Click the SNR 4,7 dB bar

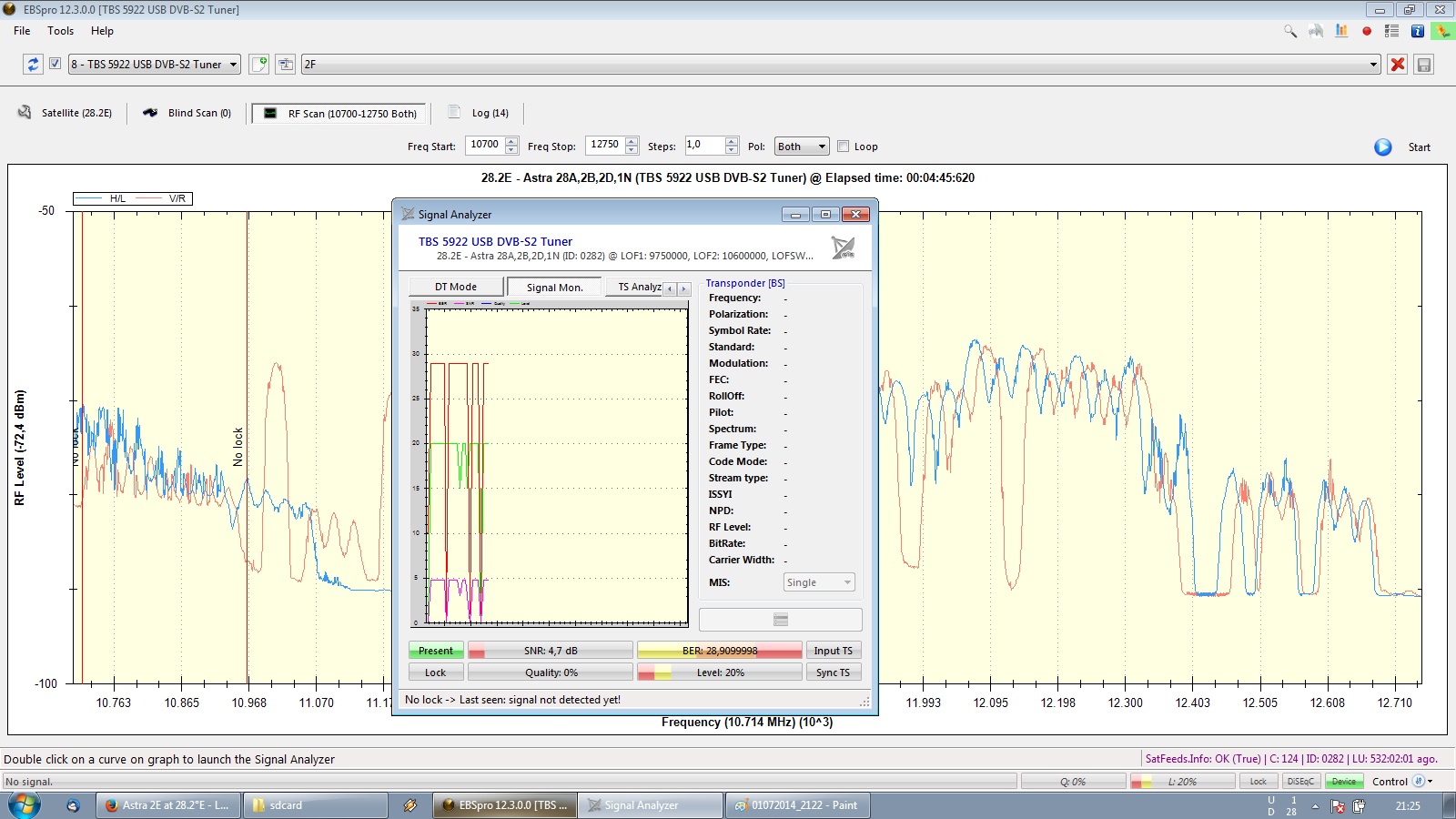click(551, 651)
